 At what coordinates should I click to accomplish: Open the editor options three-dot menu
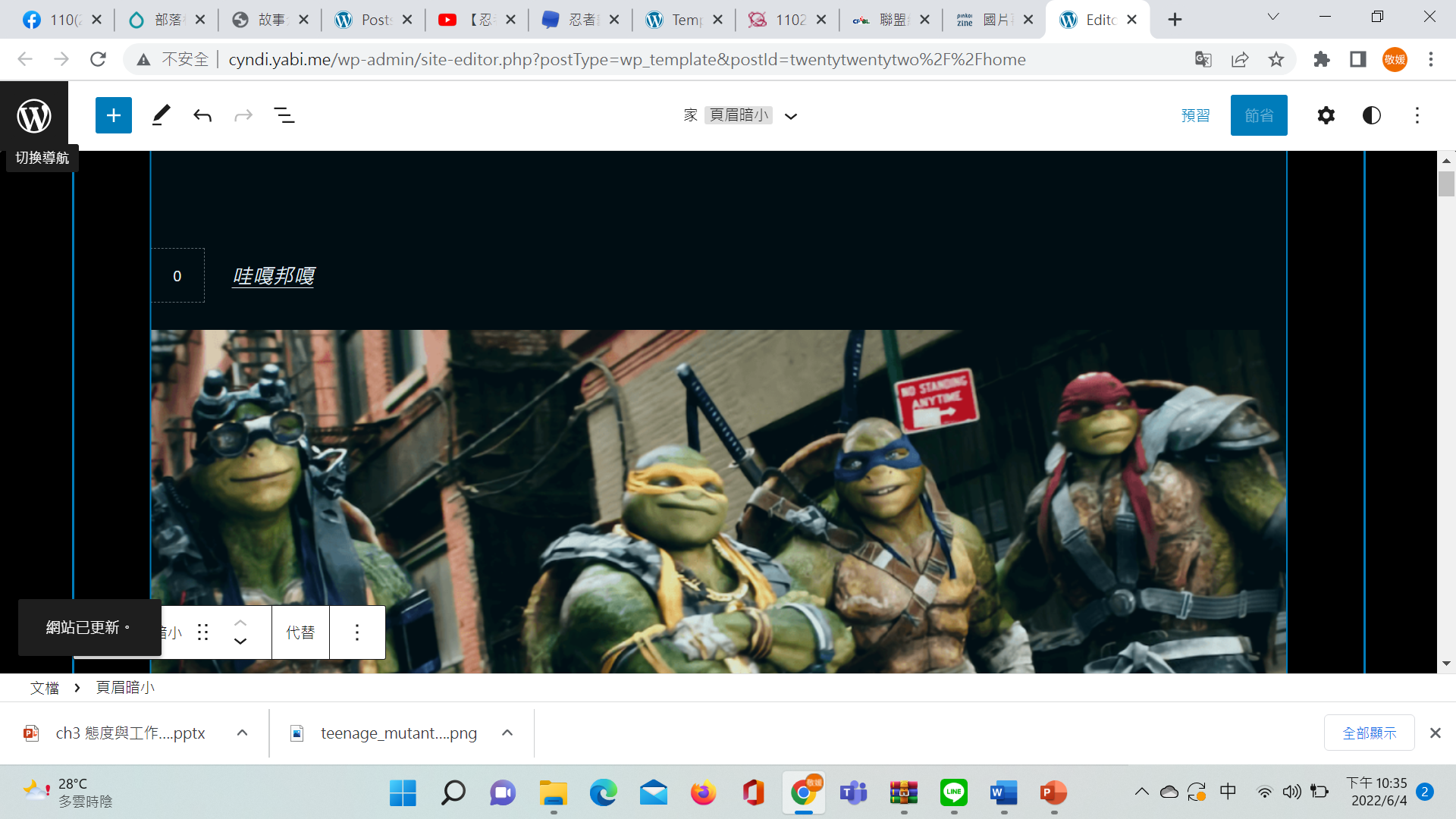pyautogui.click(x=1417, y=115)
